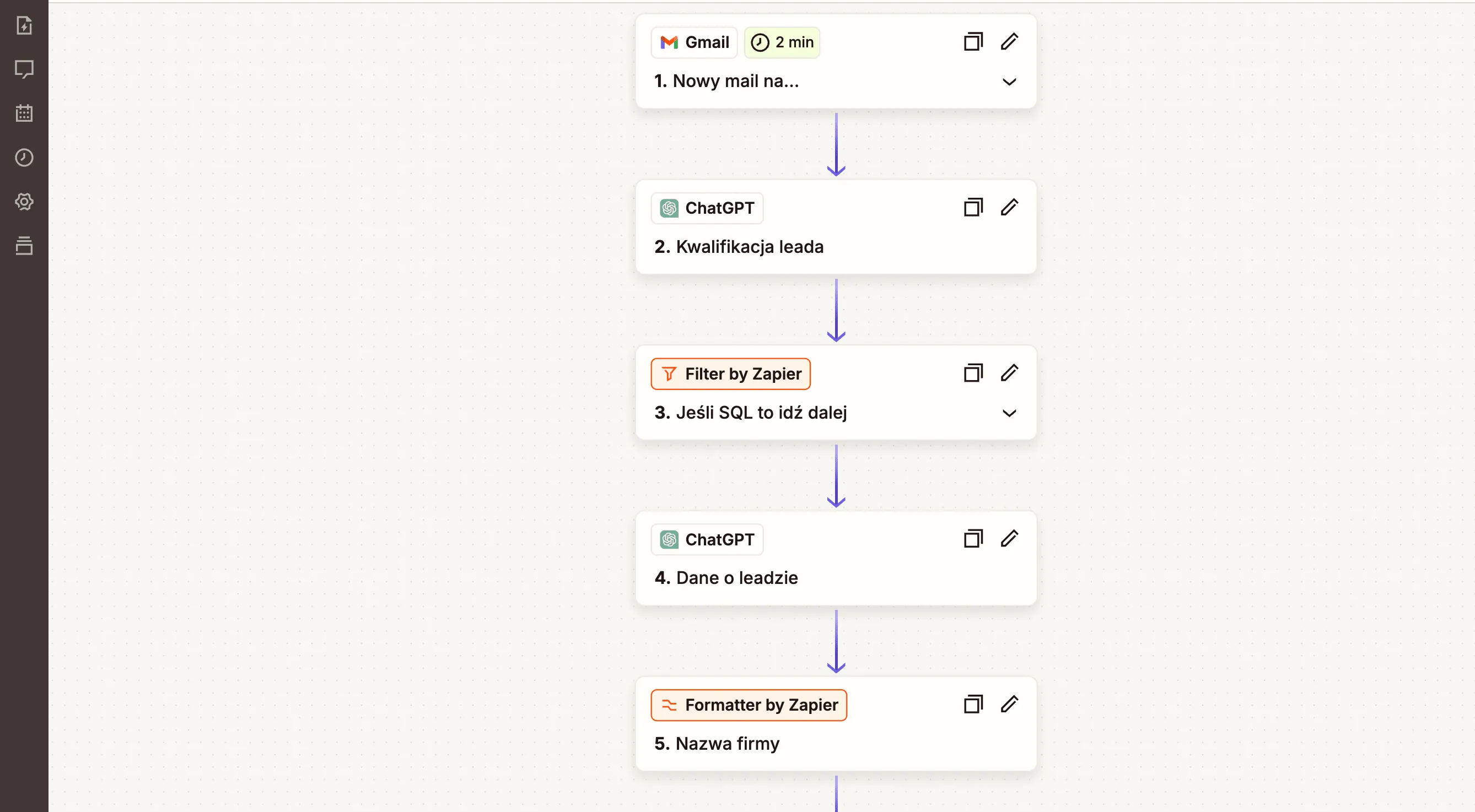Image resolution: width=1475 pixels, height=812 pixels.
Task: Click the 2 min polling interval badge
Action: click(782, 42)
